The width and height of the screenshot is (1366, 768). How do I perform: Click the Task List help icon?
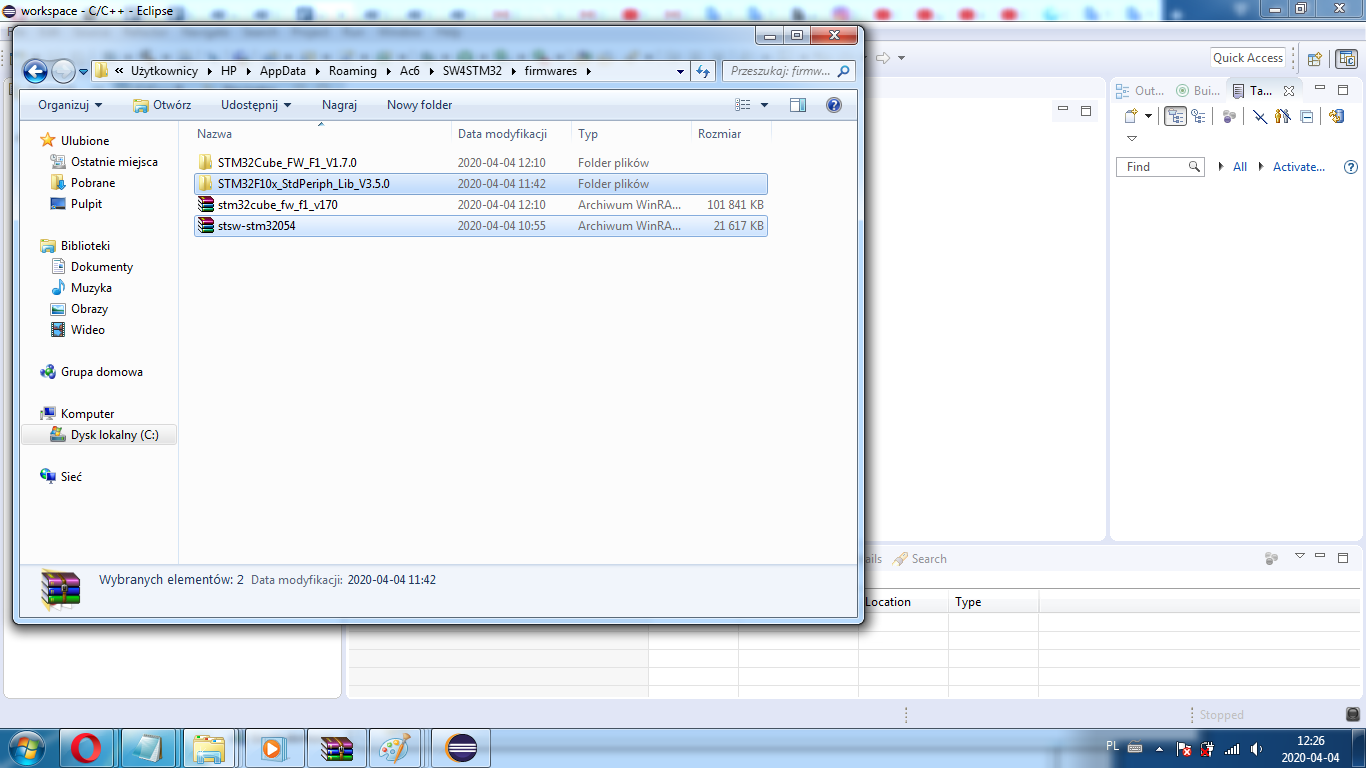tap(1351, 167)
